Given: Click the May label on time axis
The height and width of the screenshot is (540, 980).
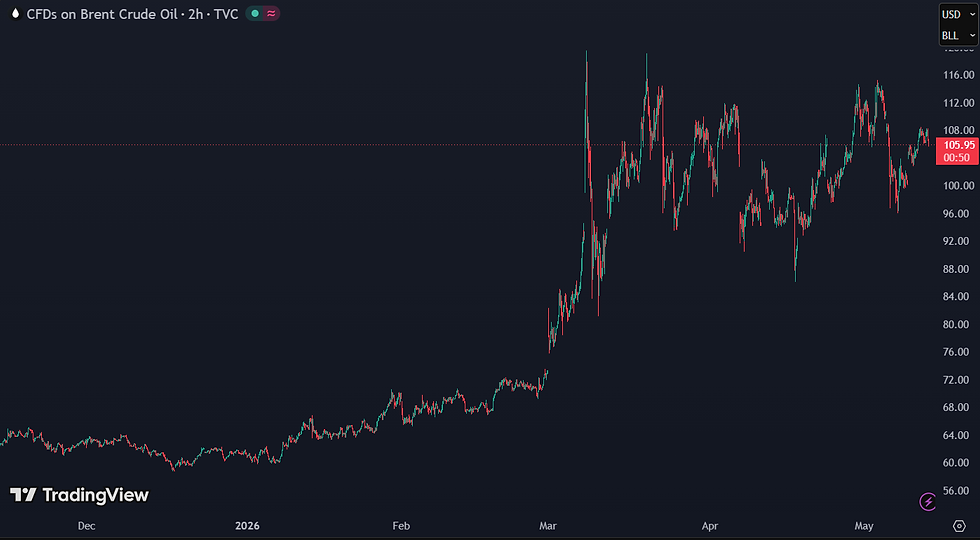Looking at the screenshot, I should 864,526.
